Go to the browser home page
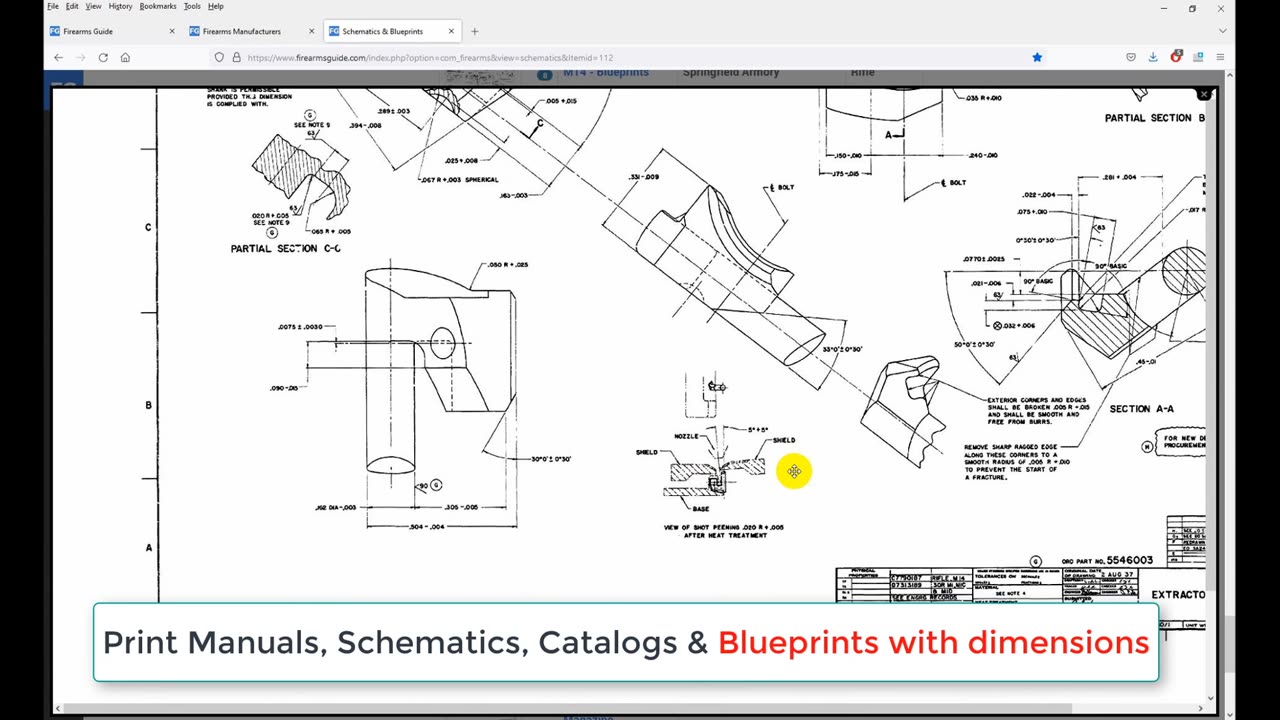Image resolution: width=1280 pixels, height=720 pixels. coord(125,57)
